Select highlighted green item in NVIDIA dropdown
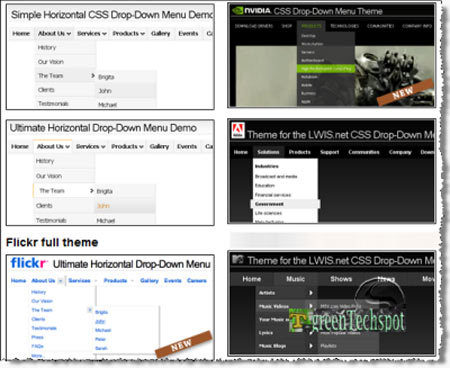The height and width of the screenshot is (368, 450). [x=326, y=69]
